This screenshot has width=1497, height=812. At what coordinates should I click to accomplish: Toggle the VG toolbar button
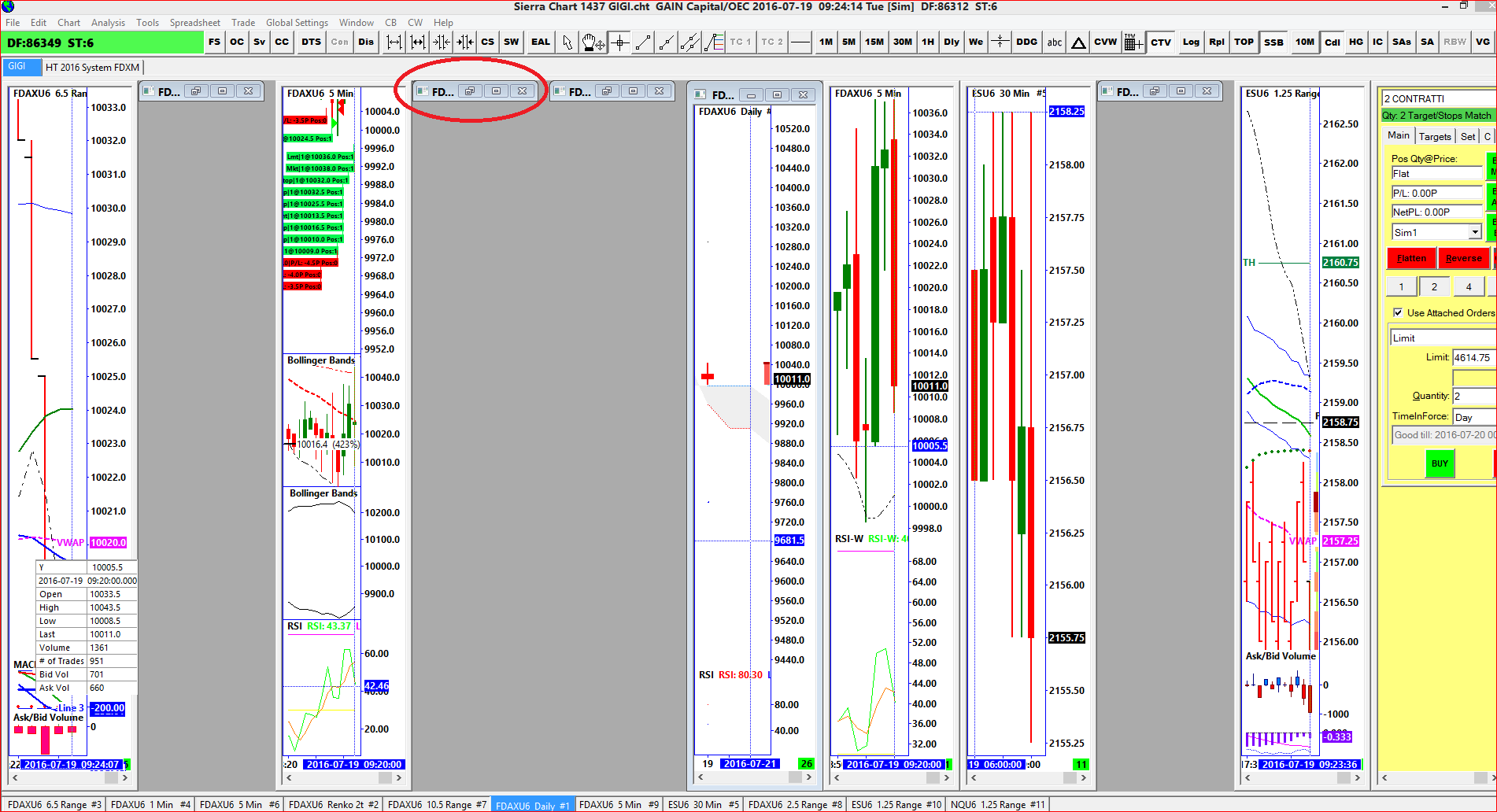pos(1483,42)
